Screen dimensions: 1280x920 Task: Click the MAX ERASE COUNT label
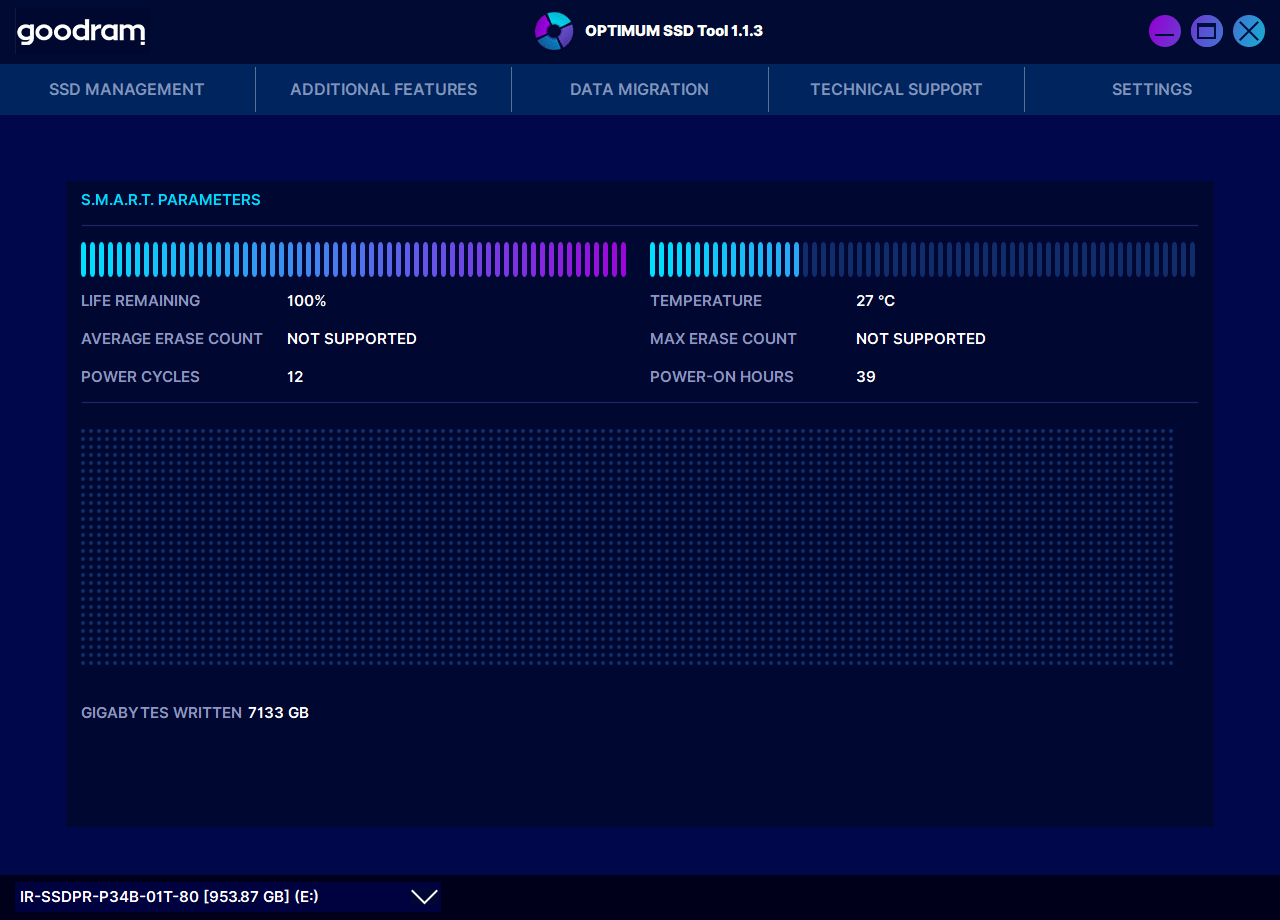(x=724, y=339)
